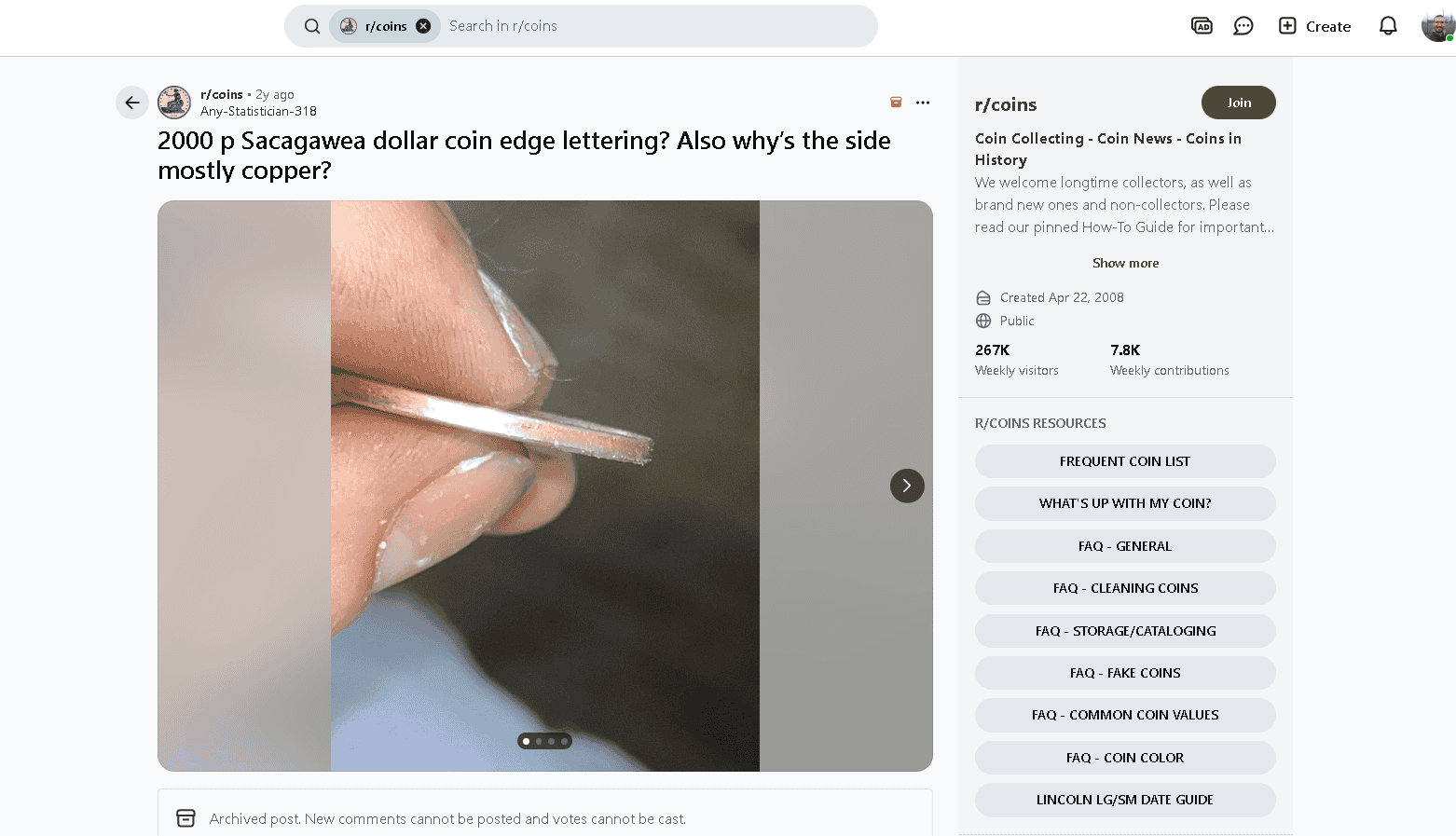The image size is (1456, 836).
Task: Click the search magnifier icon
Action: pyautogui.click(x=312, y=26)
